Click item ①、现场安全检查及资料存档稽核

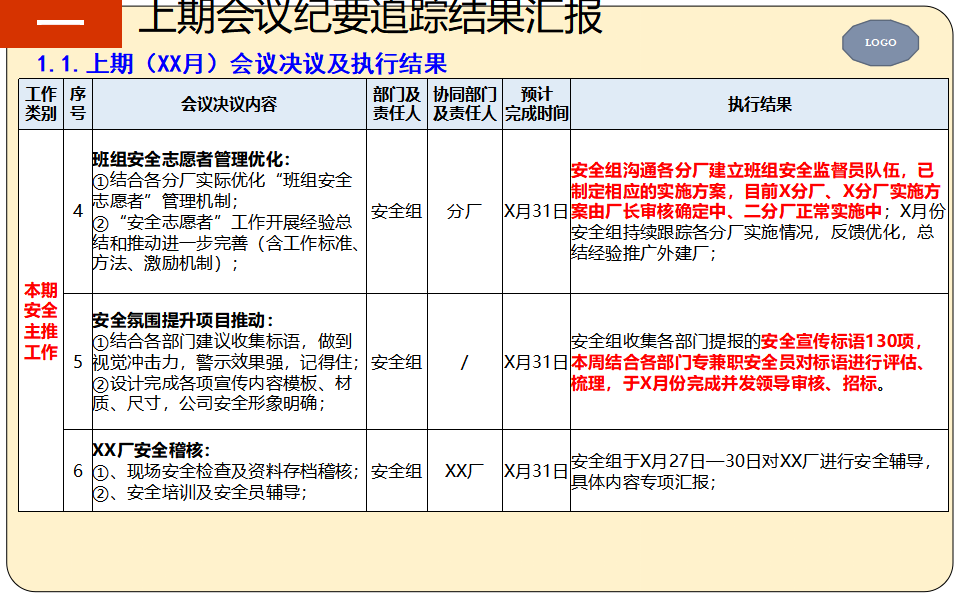(x=225, y=471)
